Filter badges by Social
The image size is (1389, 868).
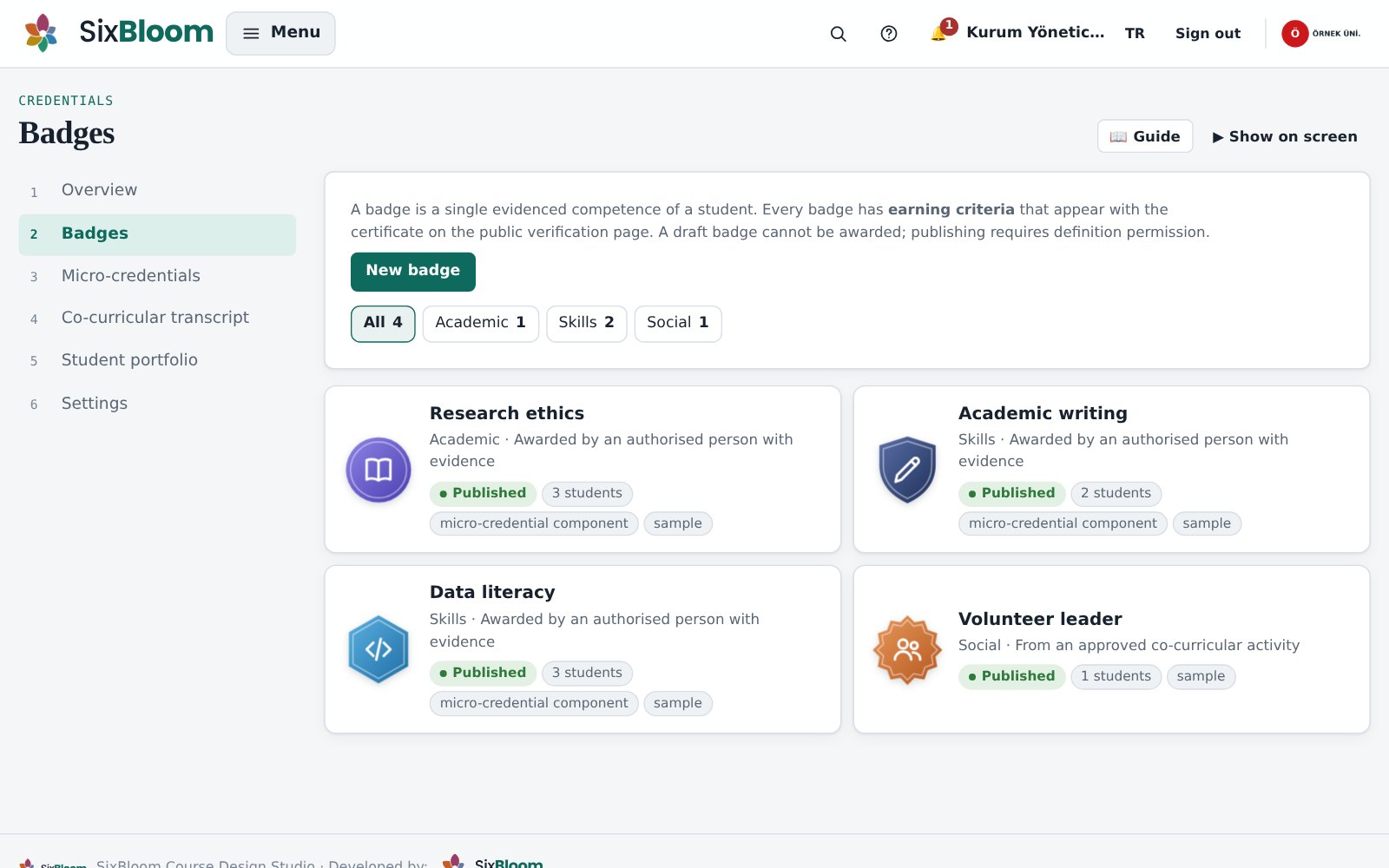tap(678, 324)
